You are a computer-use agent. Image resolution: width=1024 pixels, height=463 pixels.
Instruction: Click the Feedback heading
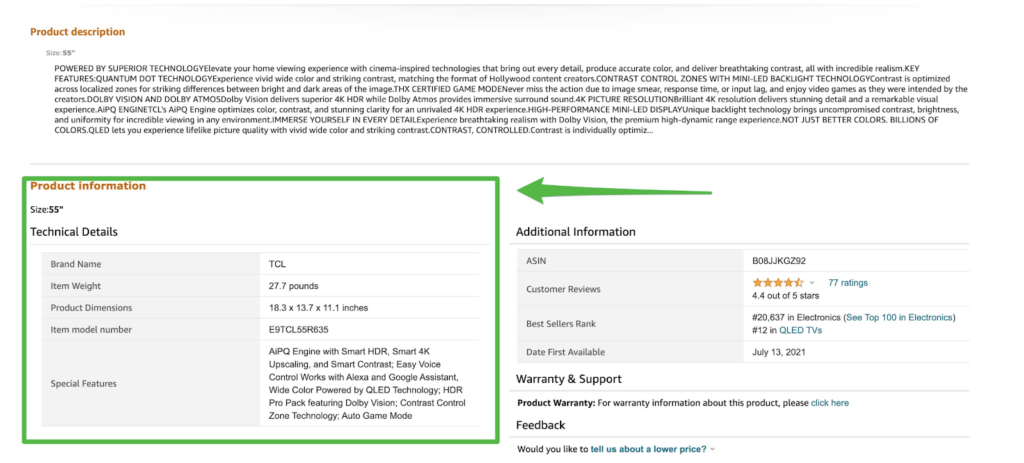tap(540, 425)
